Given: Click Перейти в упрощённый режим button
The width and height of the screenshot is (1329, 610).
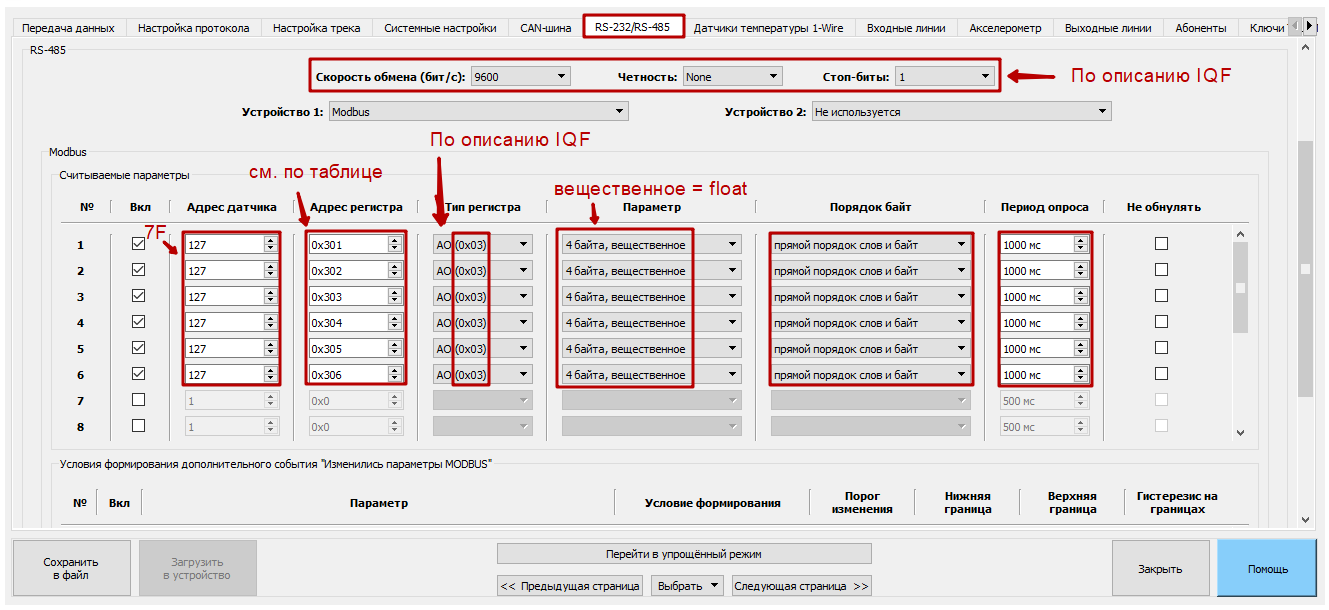Looking at the screenshot, I should [x=684, y=554].
